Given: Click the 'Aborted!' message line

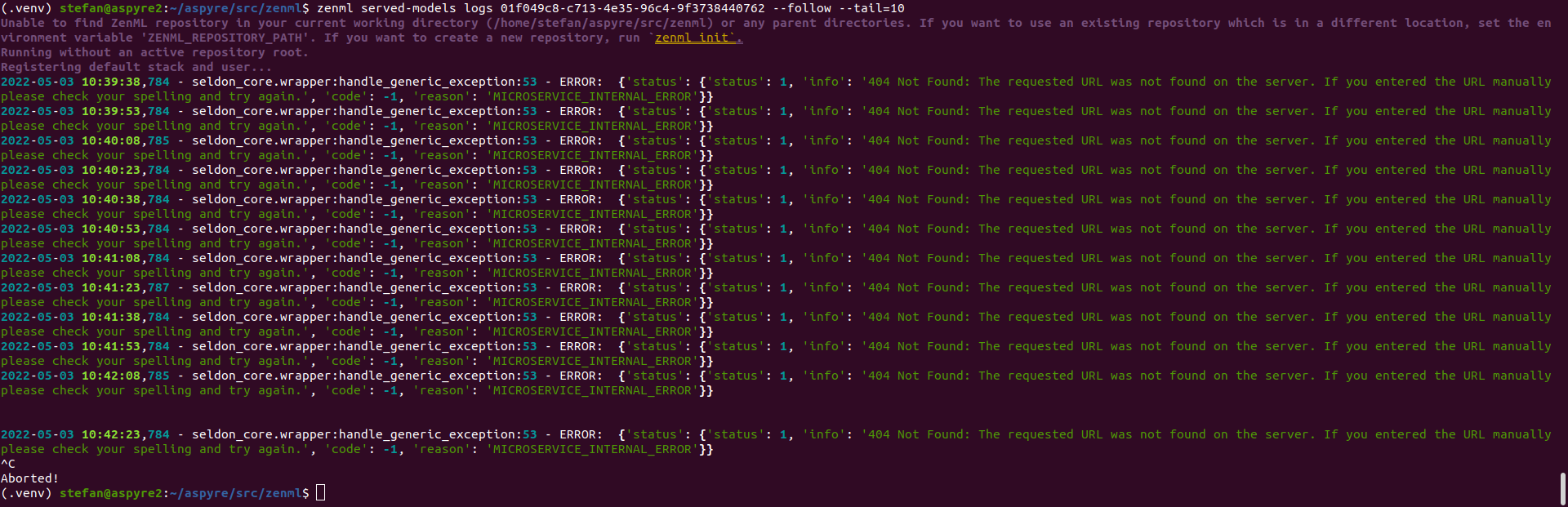Looking at the screenshot, I should pyautogui.click(x=30, y=478).
